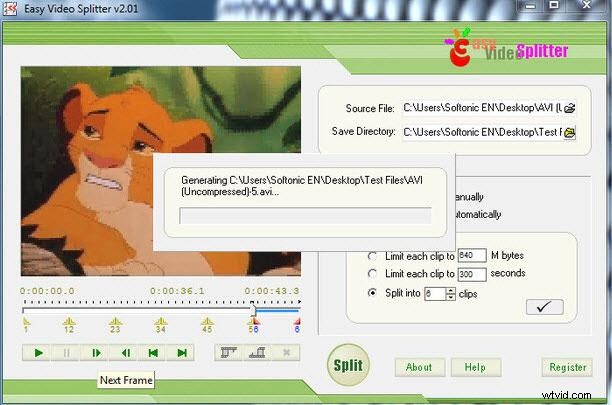The height and width of the screenshot is (405, 612).
Task: Maximize the Easy Video Splitter window
Action: [554, 5]
